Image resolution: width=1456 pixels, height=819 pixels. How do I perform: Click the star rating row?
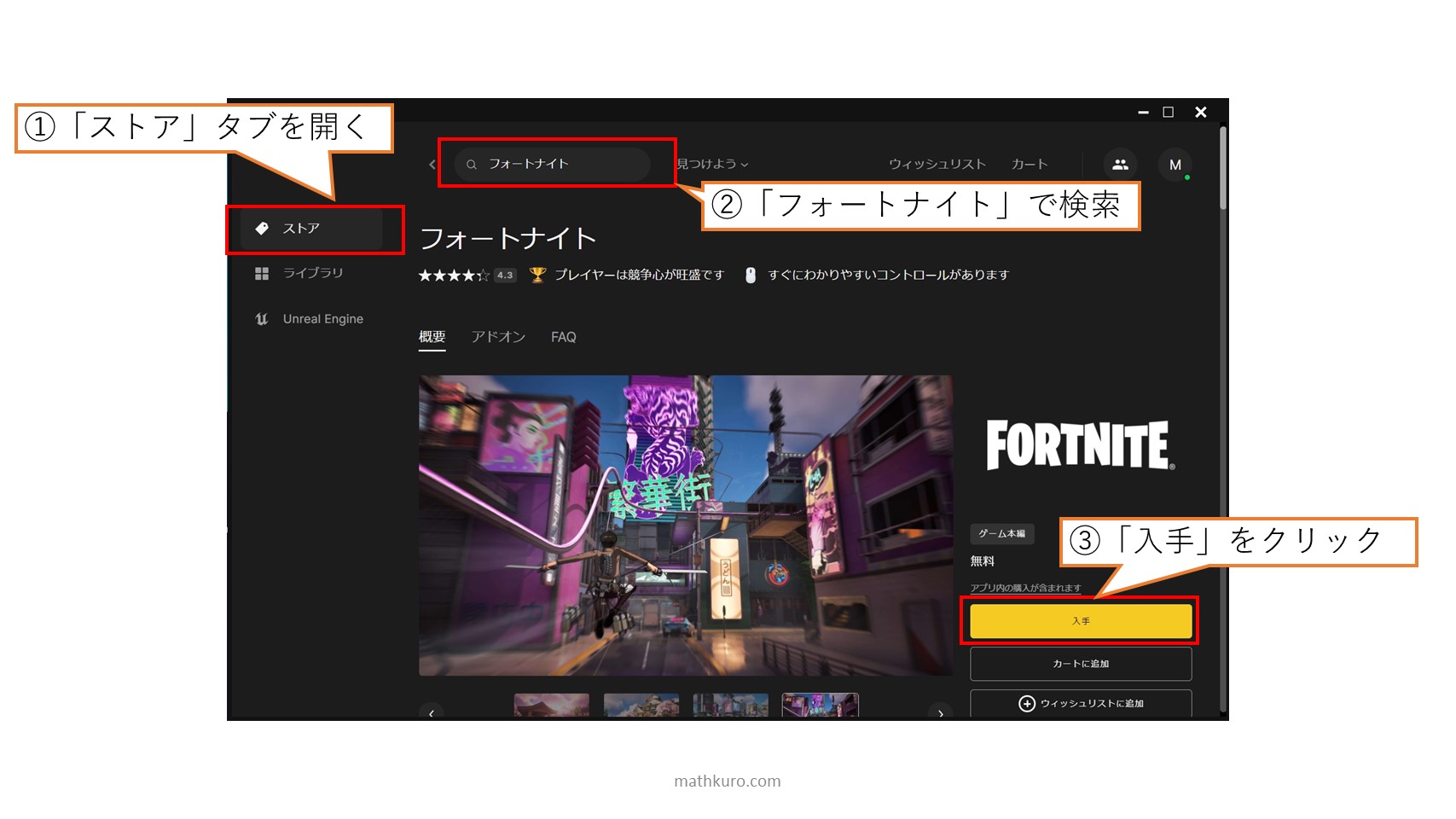454,275
